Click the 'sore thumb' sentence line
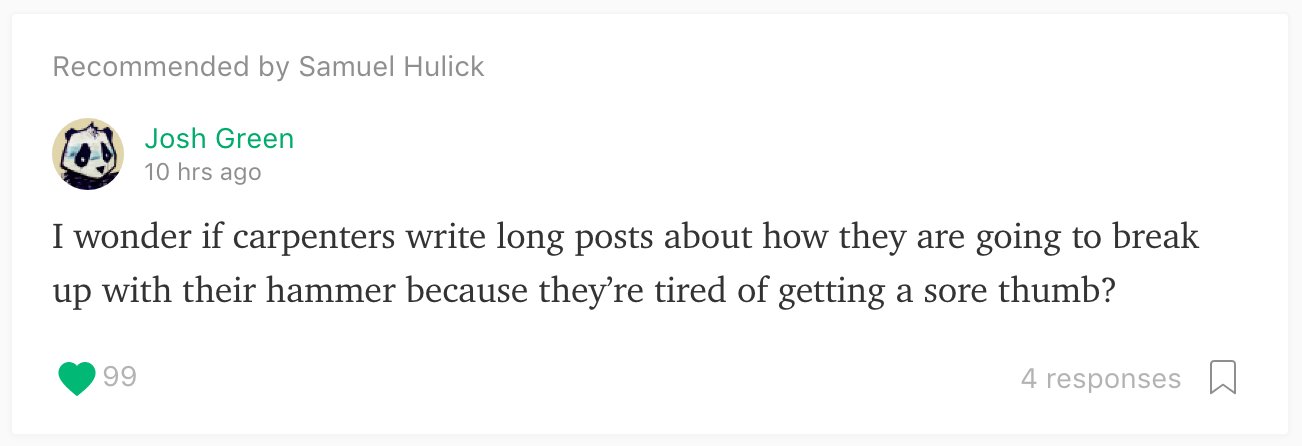 click(583, 291)
